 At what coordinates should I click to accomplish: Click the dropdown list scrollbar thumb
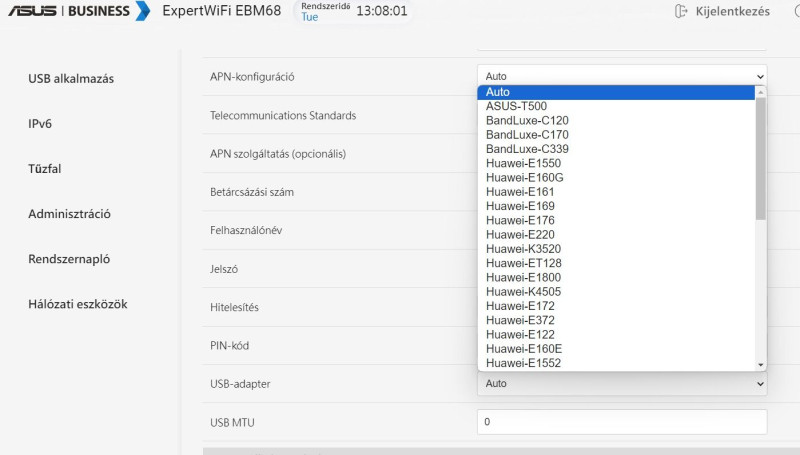tap(761, 159)
